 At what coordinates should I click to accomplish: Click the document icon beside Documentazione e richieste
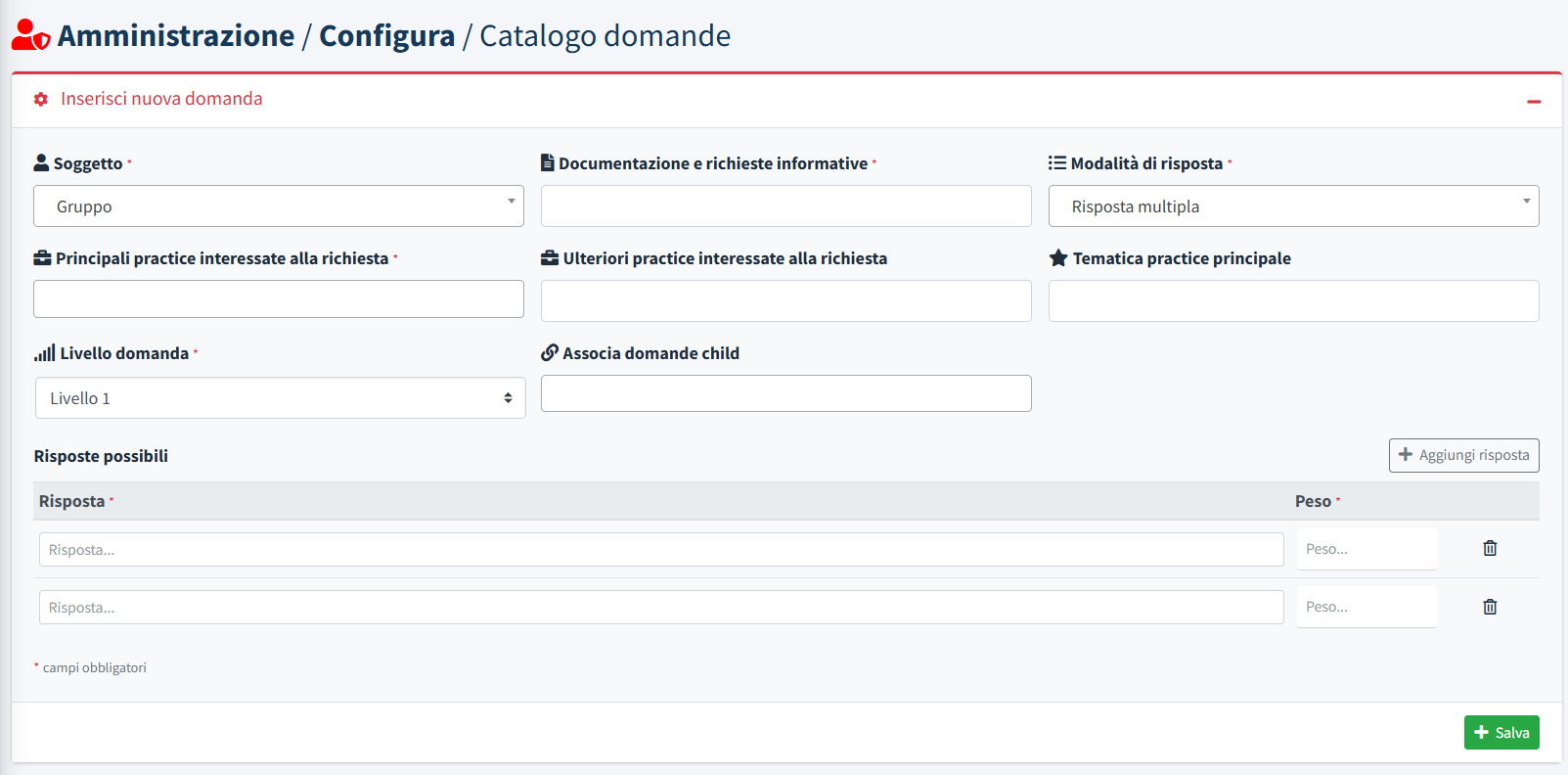(x=548, y=163)
